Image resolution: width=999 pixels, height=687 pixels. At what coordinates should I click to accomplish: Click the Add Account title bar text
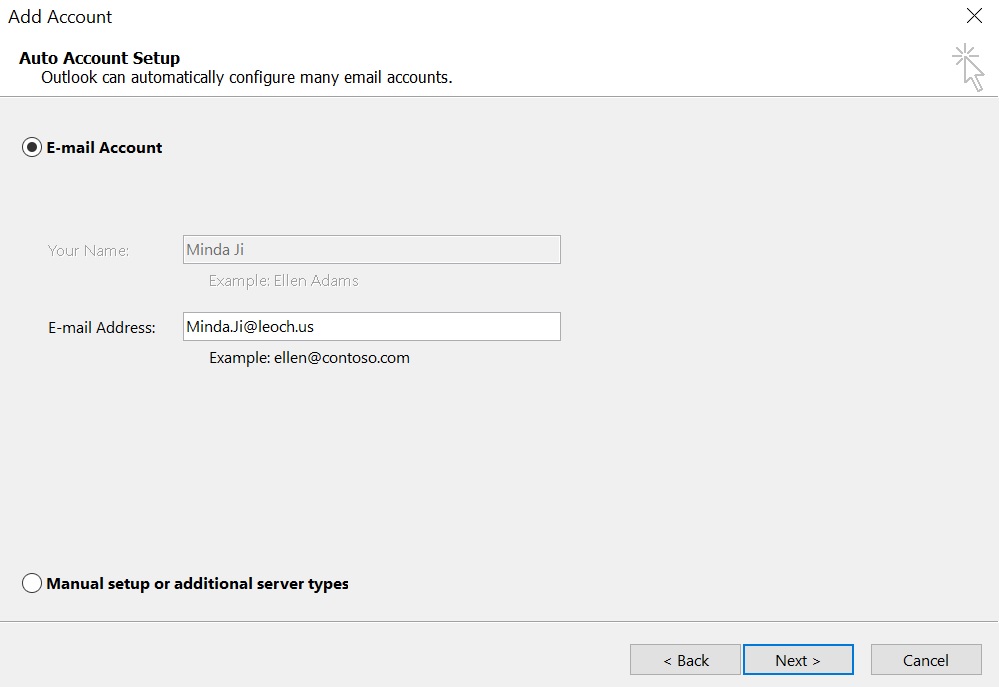60,17
